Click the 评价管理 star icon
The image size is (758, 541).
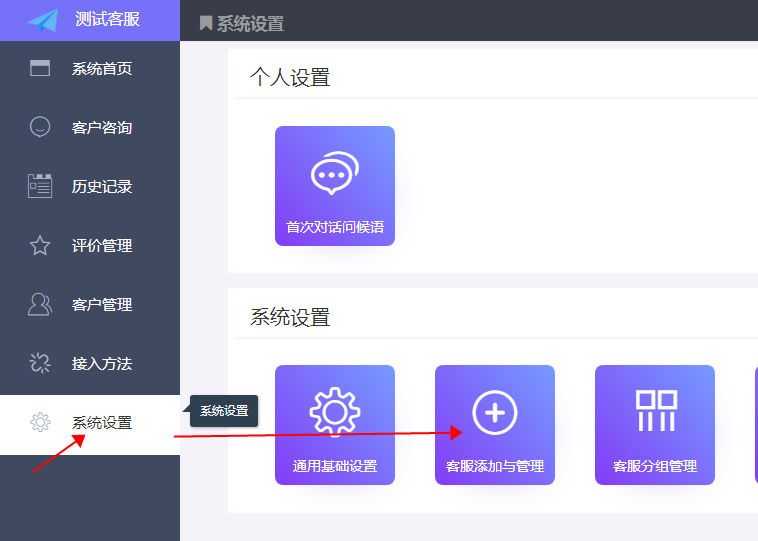(40, 245)
